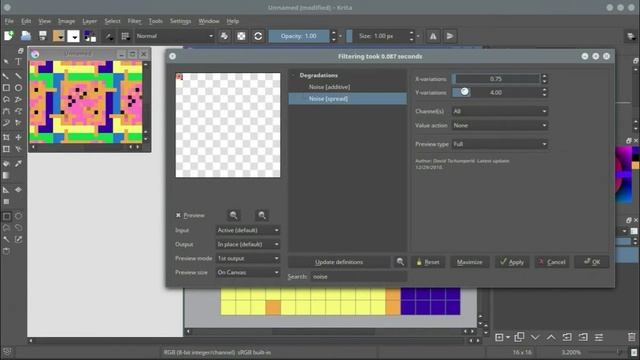Viewport: 640px width, 360px height.
Task: Open the Filter menu
Action: click(x=134, y=21)
